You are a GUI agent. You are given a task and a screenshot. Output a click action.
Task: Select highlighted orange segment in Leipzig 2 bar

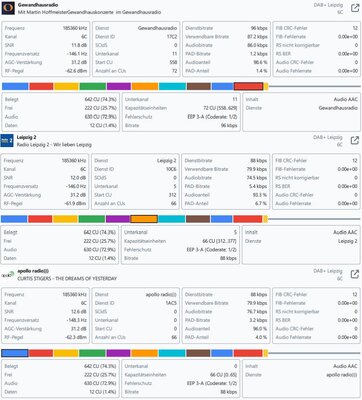point(144,219)
